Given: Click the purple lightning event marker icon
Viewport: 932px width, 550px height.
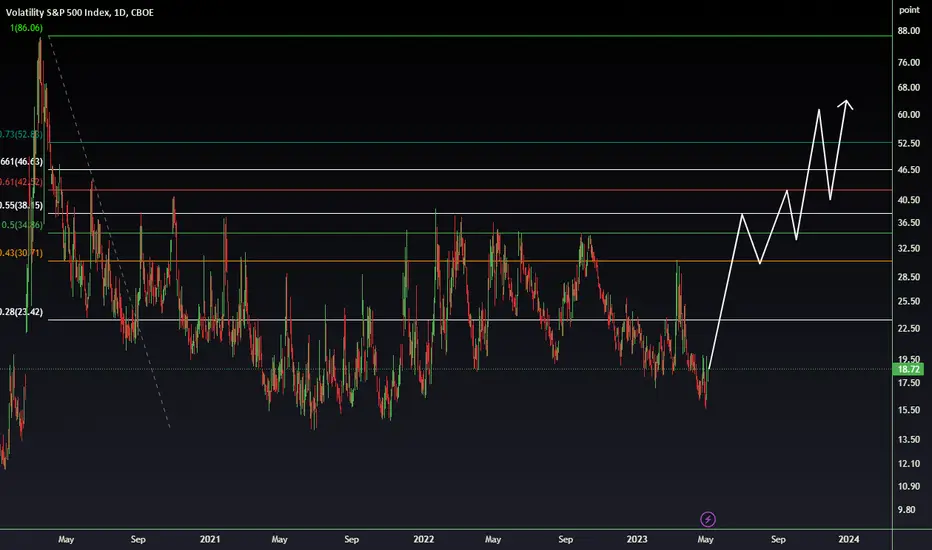Looking at the screenshot, I should (707, 519).
